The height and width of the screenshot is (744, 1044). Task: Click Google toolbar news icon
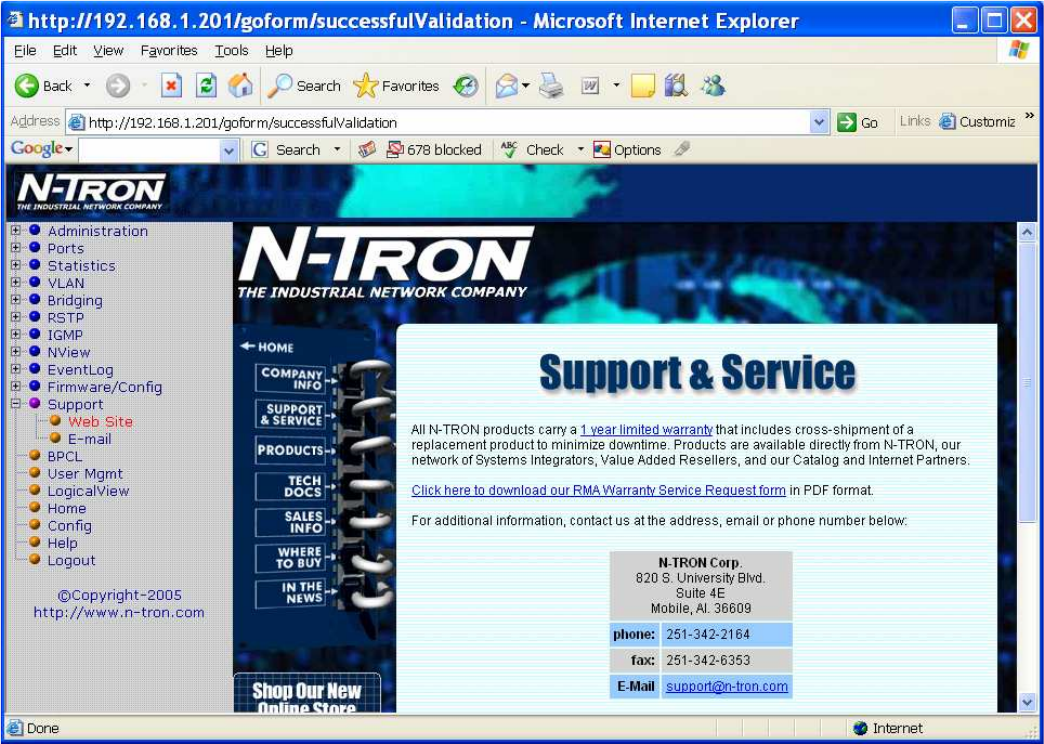click(367, 150)
